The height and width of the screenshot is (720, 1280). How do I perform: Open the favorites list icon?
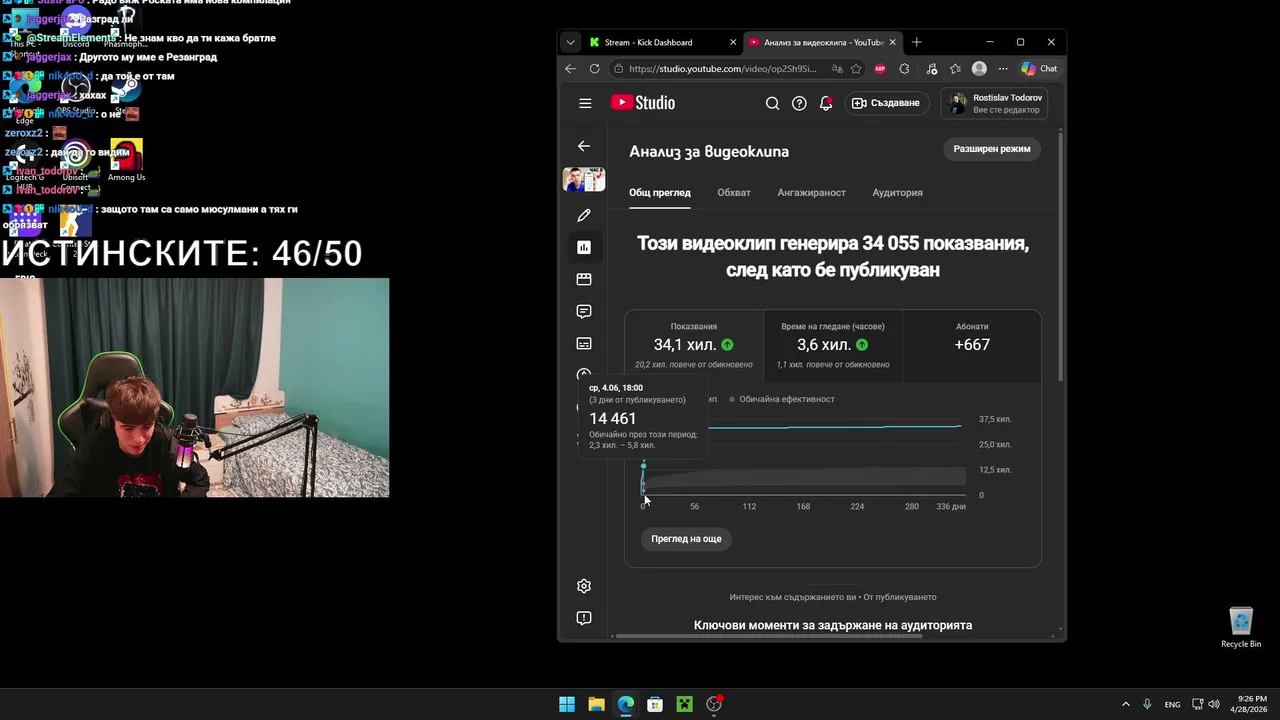click(955, 69)
